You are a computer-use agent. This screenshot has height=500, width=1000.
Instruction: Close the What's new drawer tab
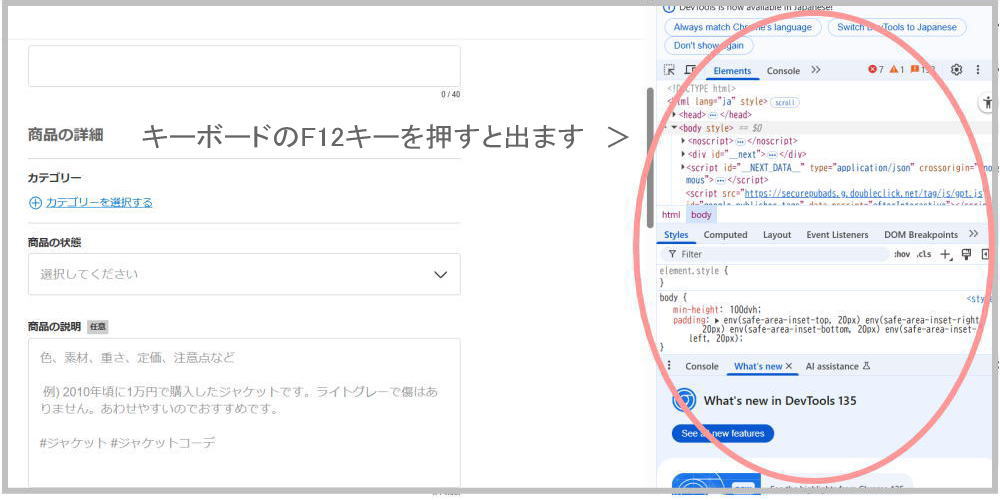[x=789, y=366]
